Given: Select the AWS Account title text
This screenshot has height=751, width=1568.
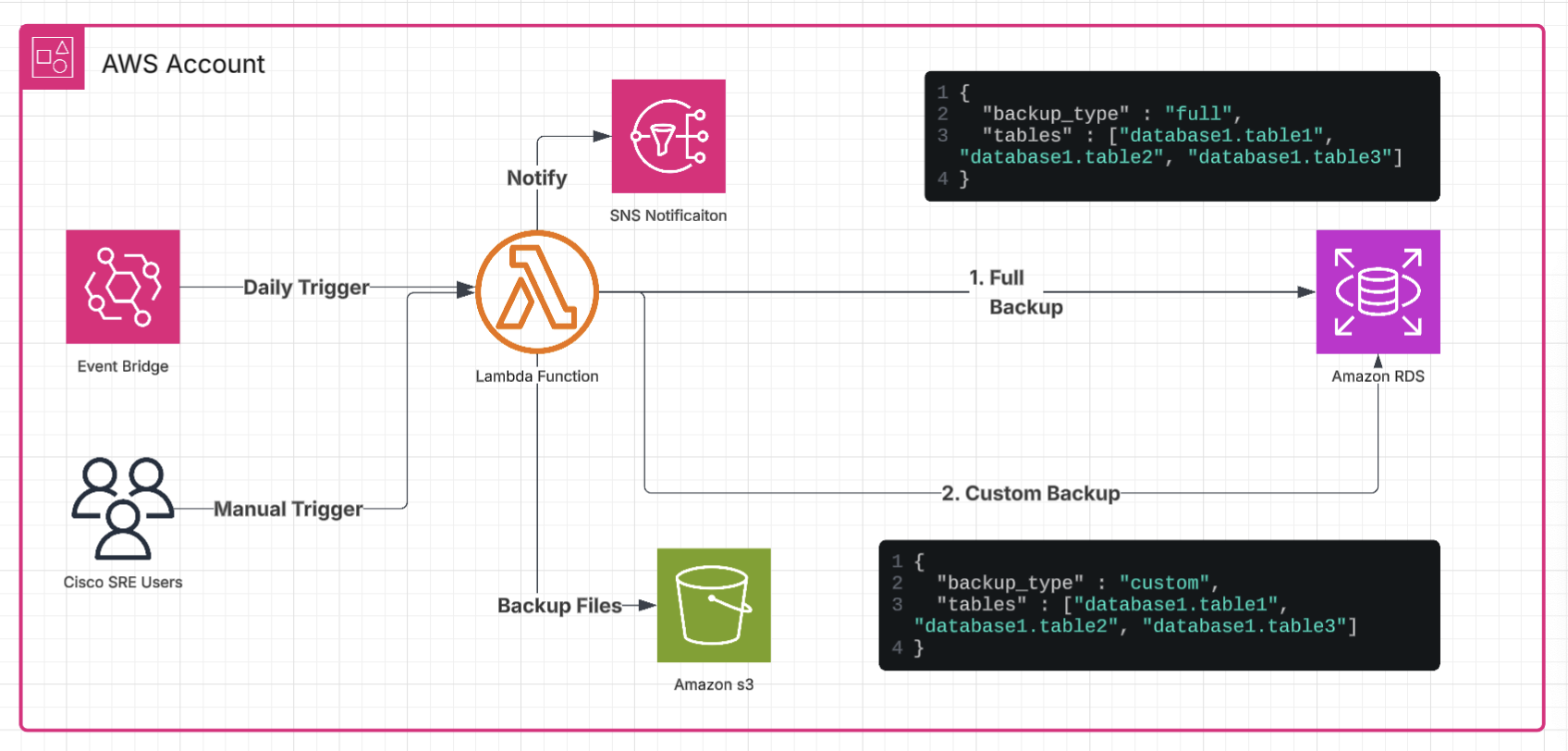Looking at the screenshot, I should (x=183, y=64).
